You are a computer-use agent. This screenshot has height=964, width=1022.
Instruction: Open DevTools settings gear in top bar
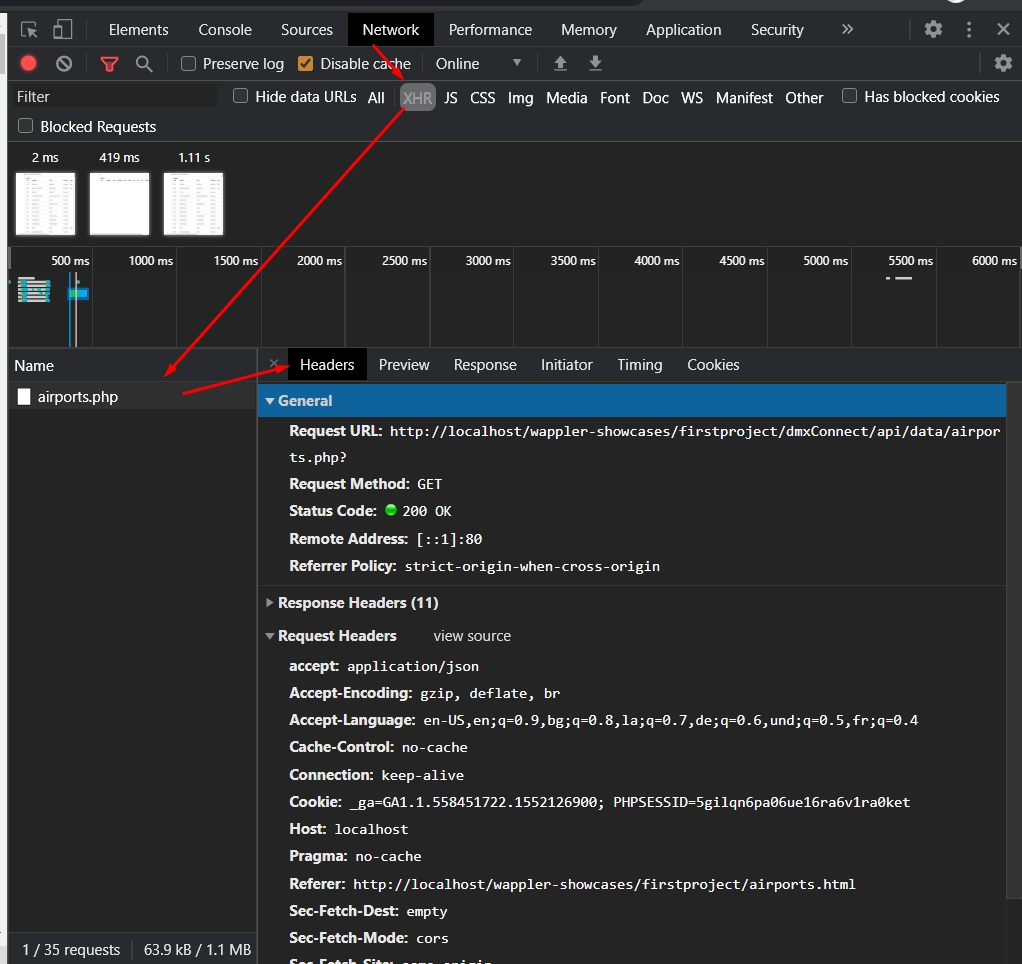933,29
